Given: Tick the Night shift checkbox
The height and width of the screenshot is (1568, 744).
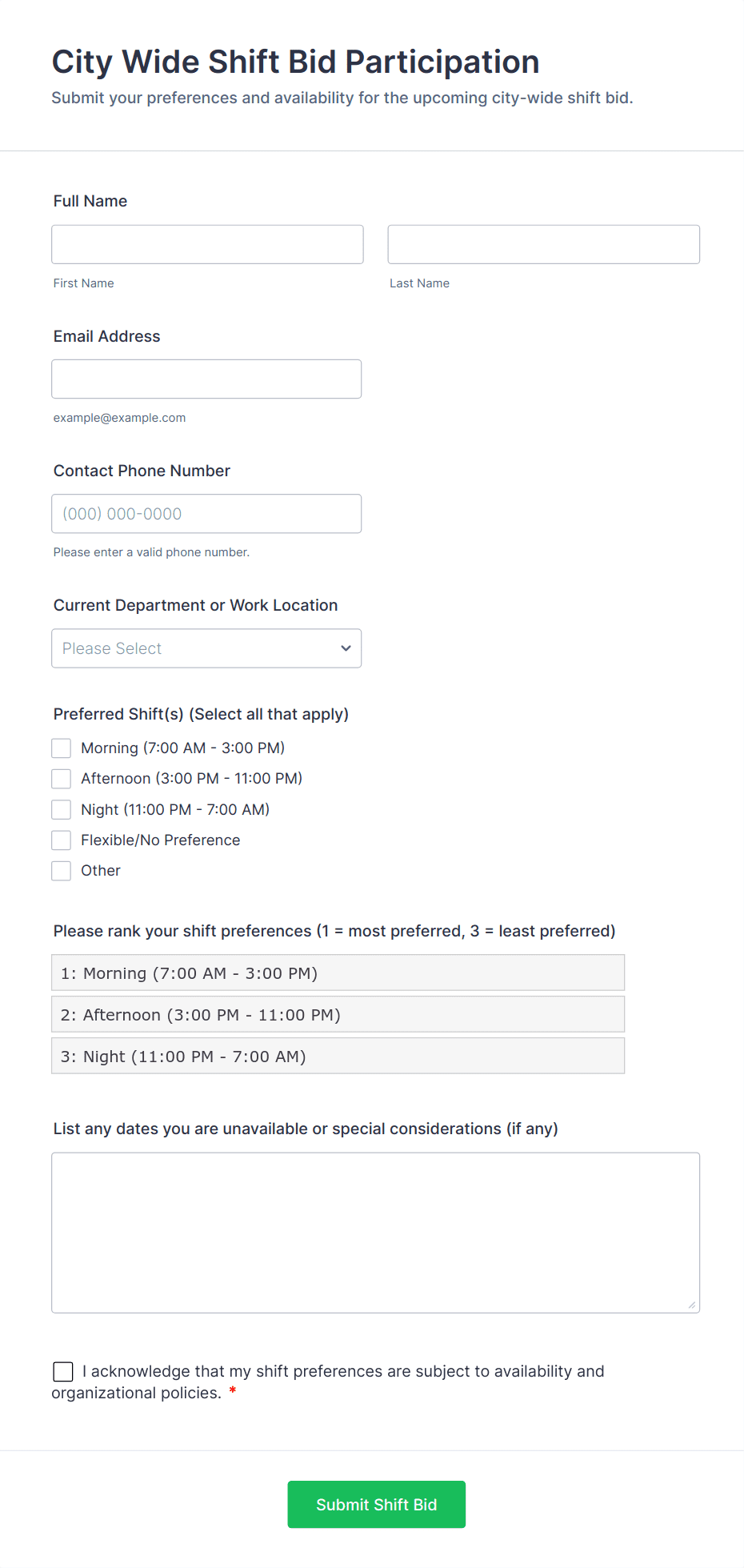Looking at the screenshot, I should (62, 809).
